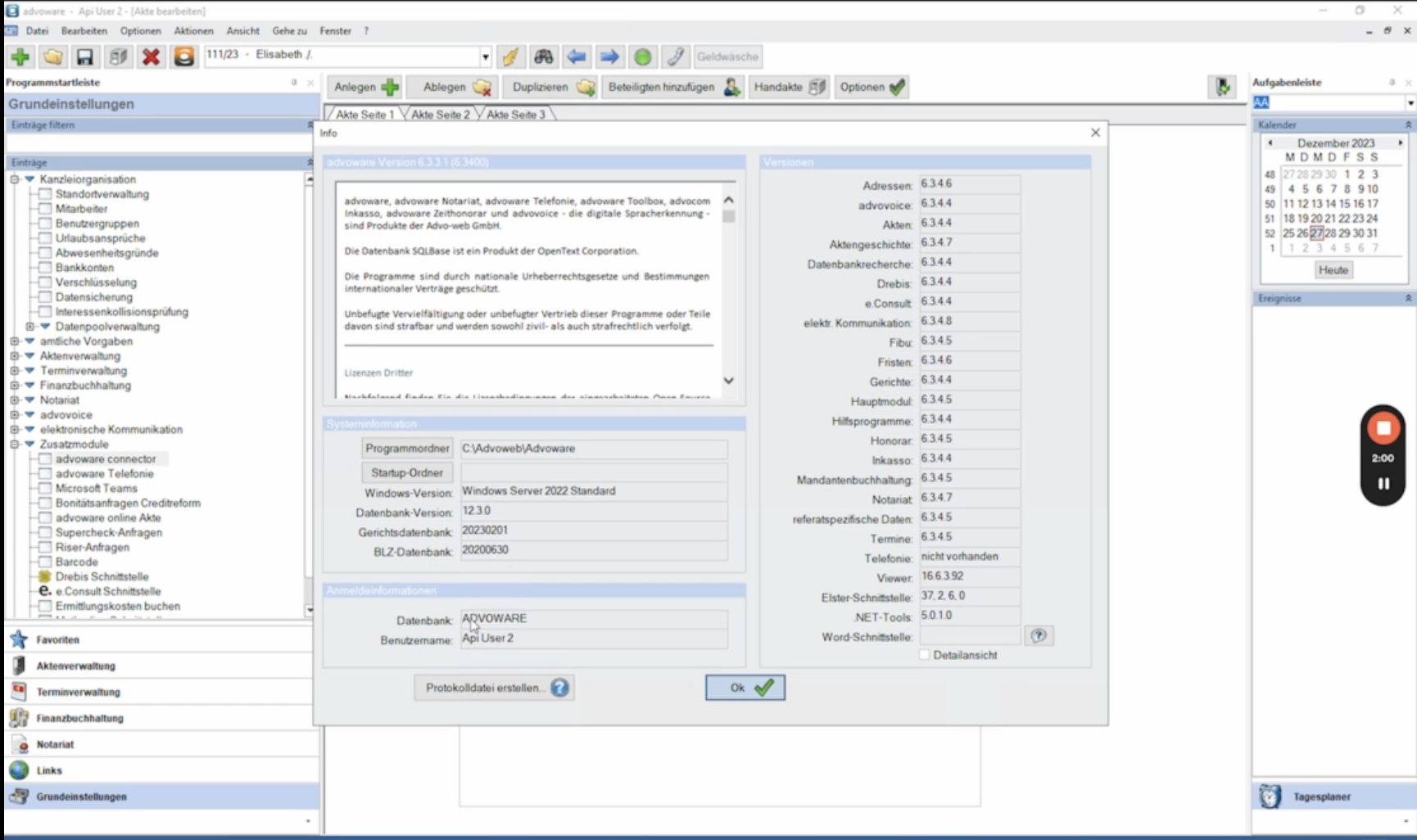Click the Optionen button with checkmark
This screenshot has height=840, width=1417.
click(872, 87)
